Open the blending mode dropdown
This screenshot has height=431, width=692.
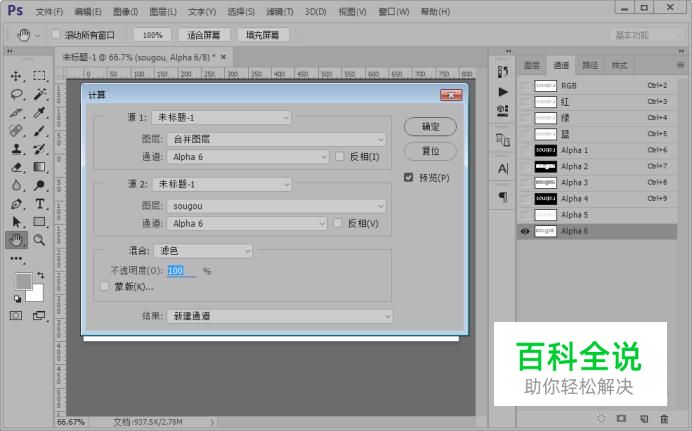(203, 251)
